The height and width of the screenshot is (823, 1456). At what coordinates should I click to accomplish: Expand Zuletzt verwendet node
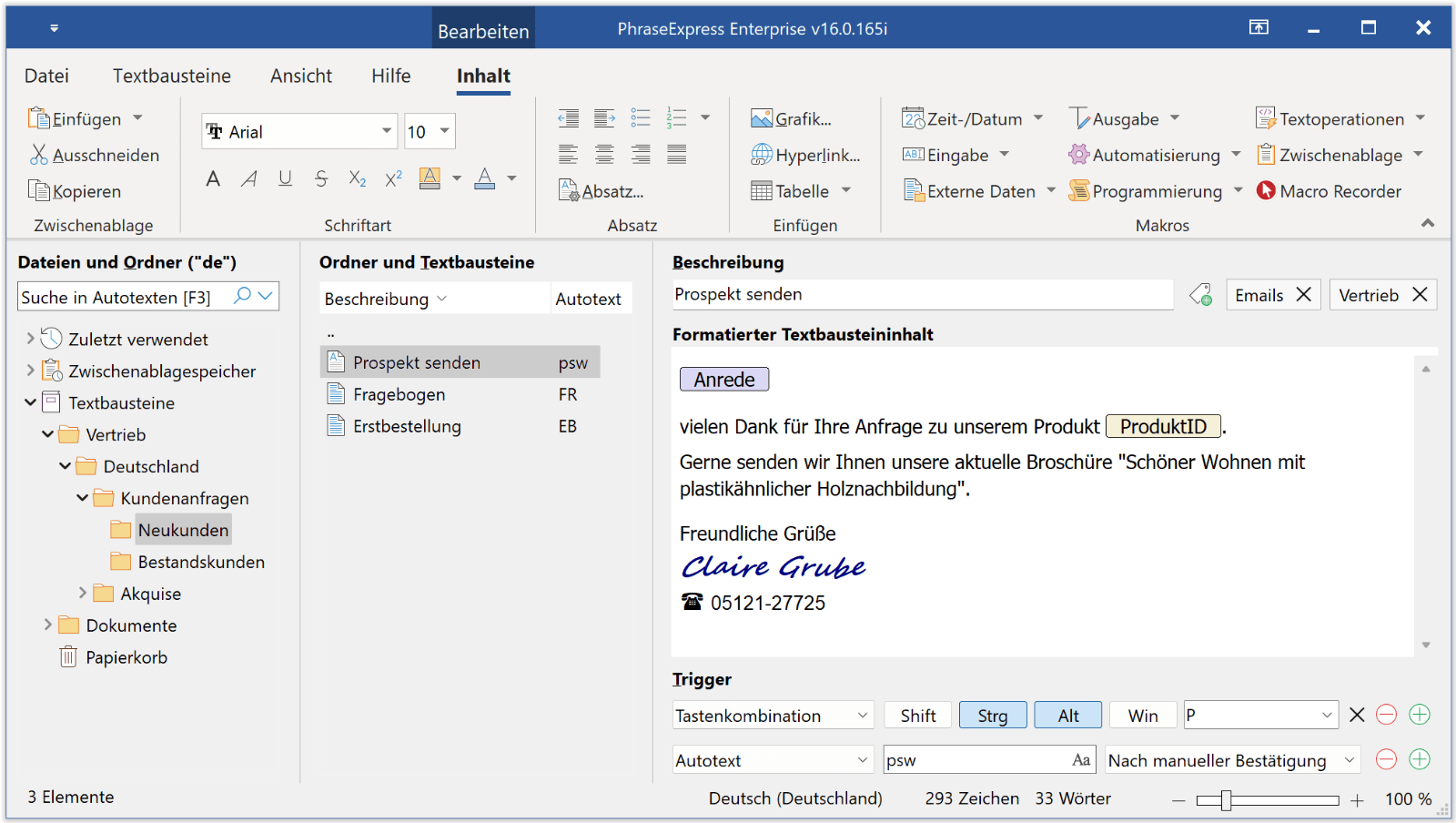(x=30, y=339)
